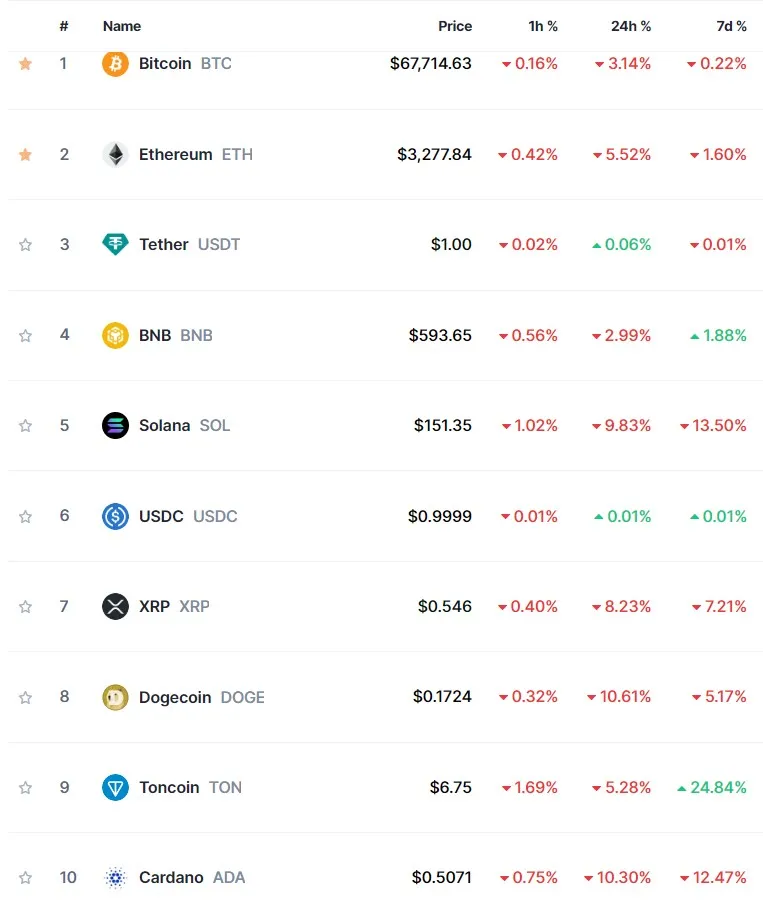This screenshot has height=905, width=763.
Task: Remove Bitcoin from watchlist via star
Action: [25, 63]
